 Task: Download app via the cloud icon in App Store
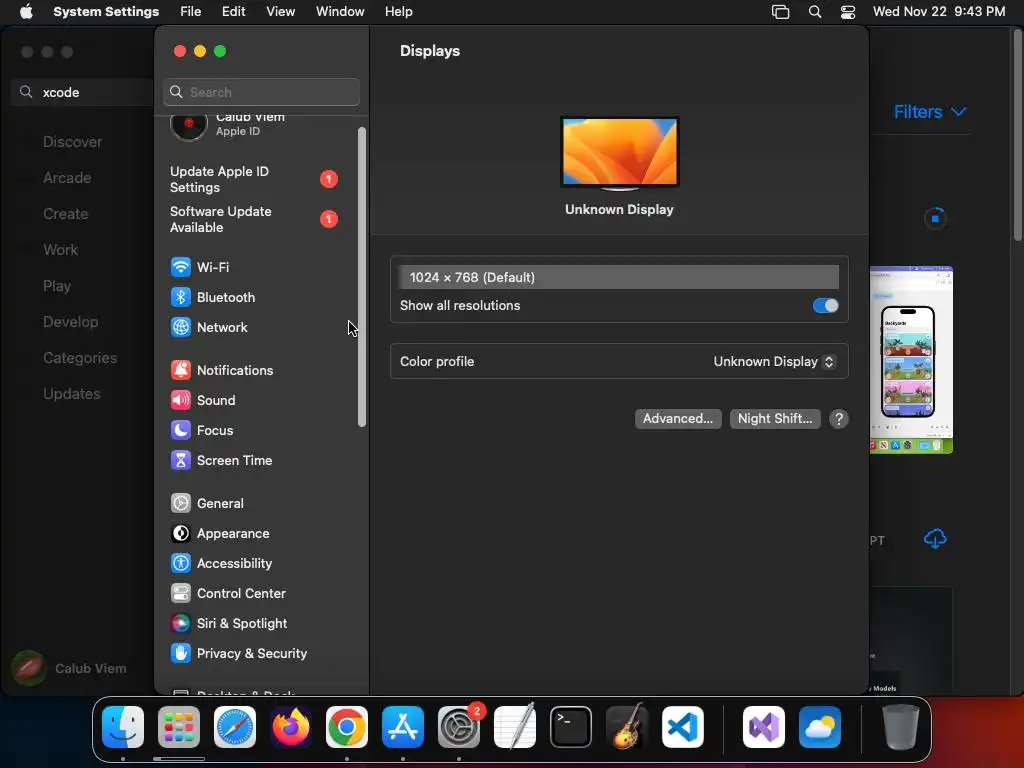tap(935, 539)
